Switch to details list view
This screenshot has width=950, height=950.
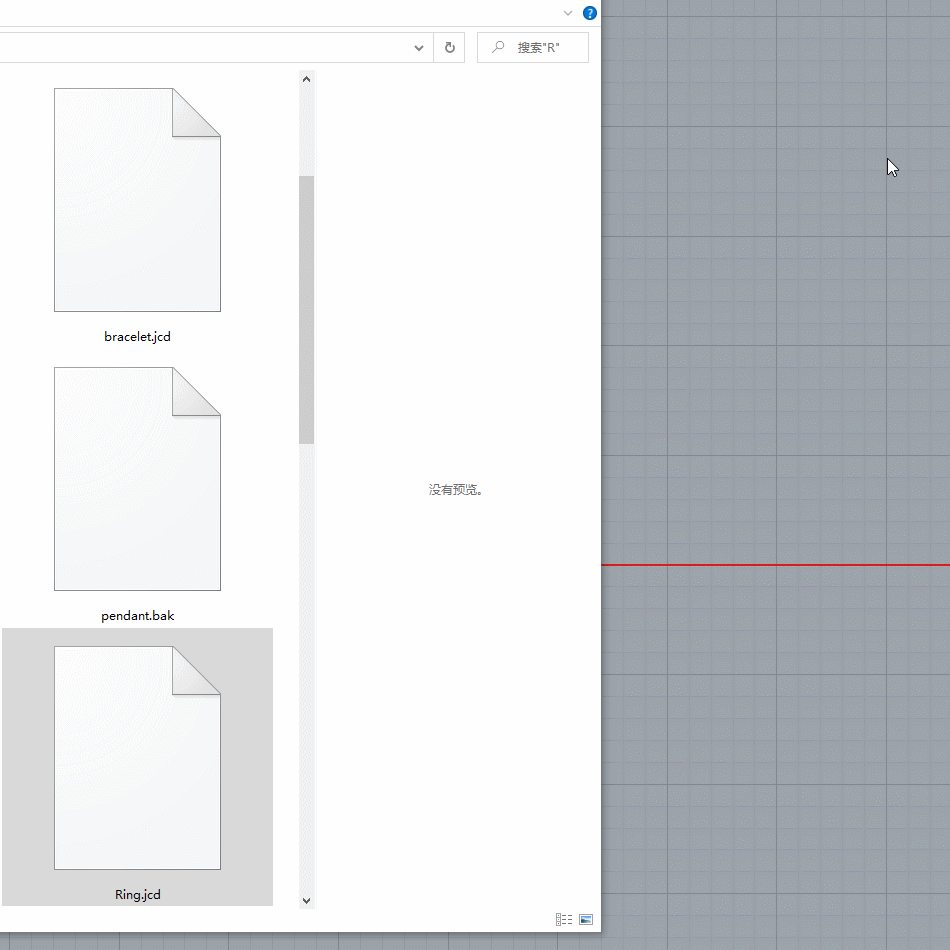point(564,919)
